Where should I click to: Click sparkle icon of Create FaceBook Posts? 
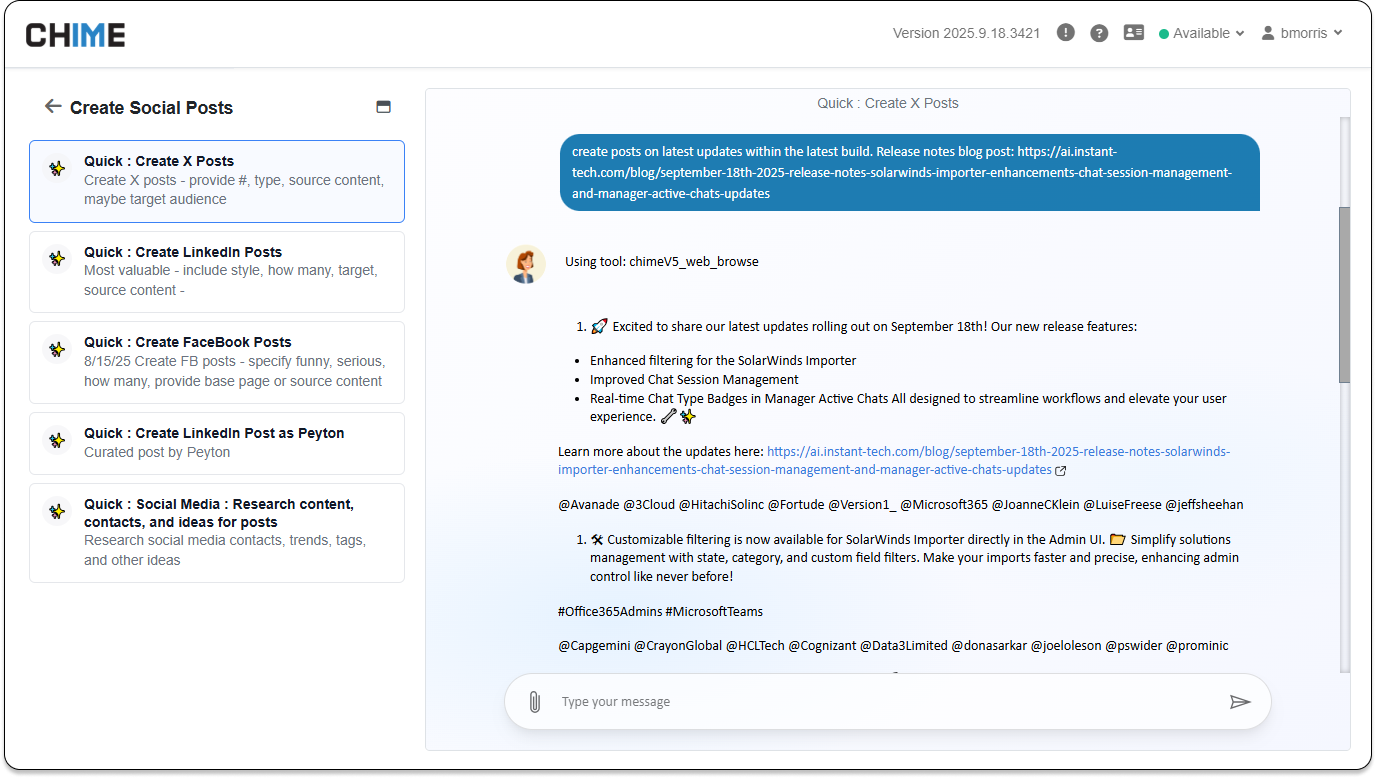coord(58,349)
